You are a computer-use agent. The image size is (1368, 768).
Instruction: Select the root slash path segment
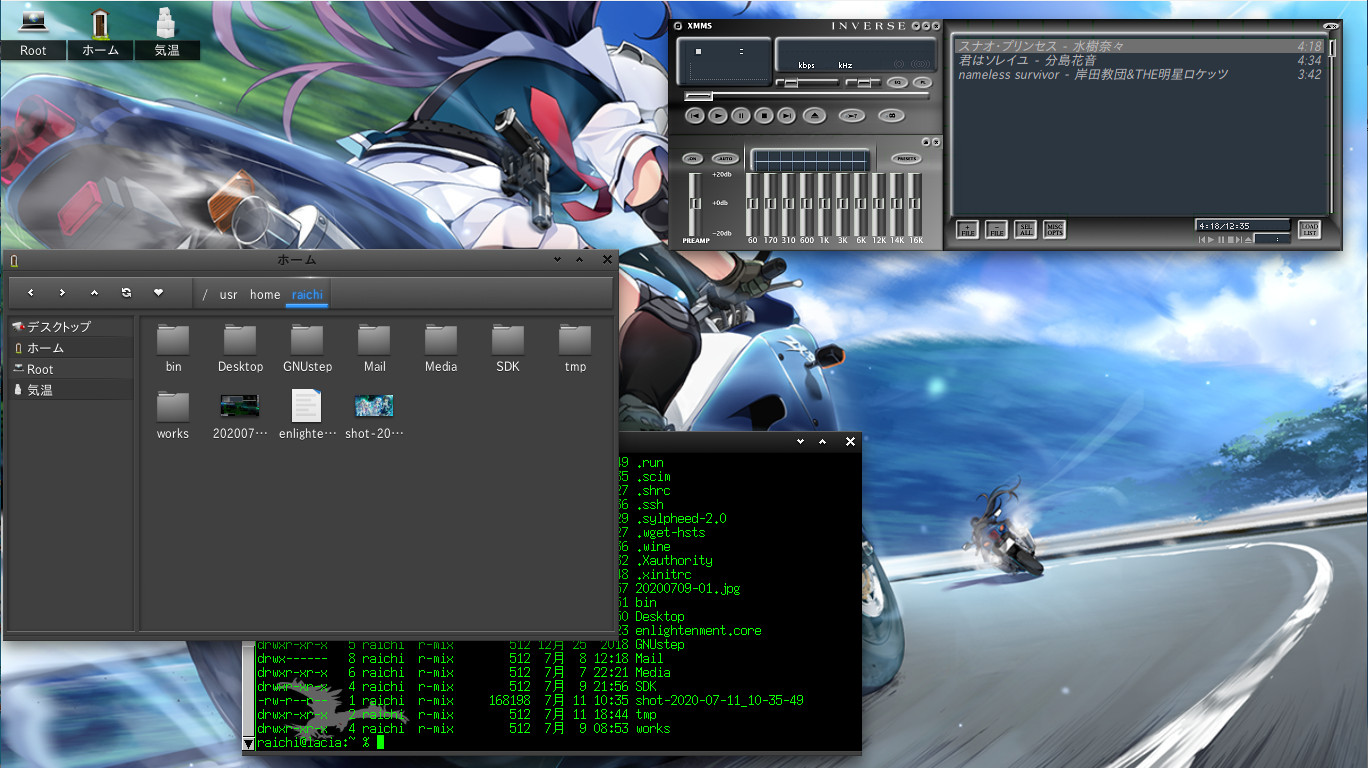pyautogui.click(x=205, y=295)
